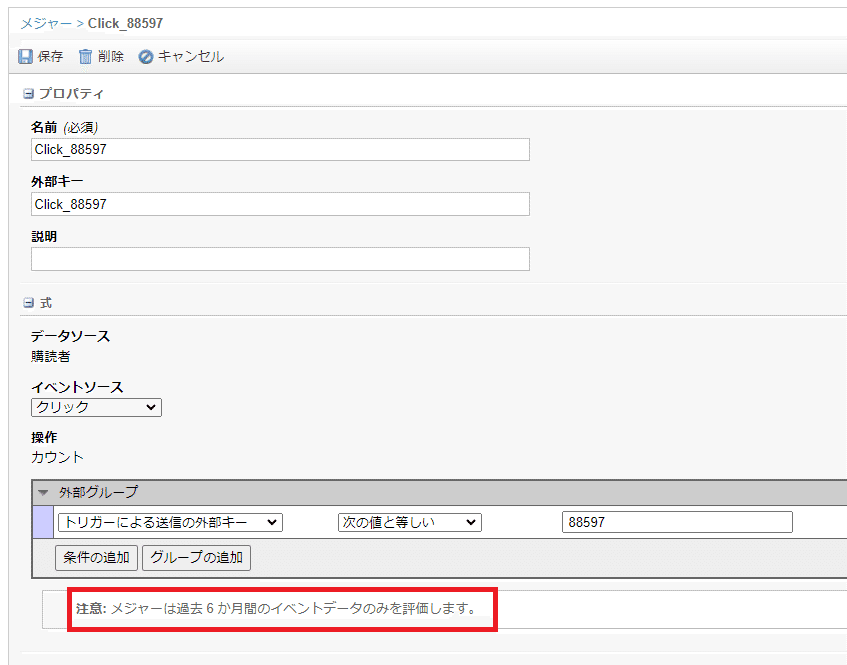Click the Click_88597 breadcrumb title

pyautogui.click(x=125, y=23)
